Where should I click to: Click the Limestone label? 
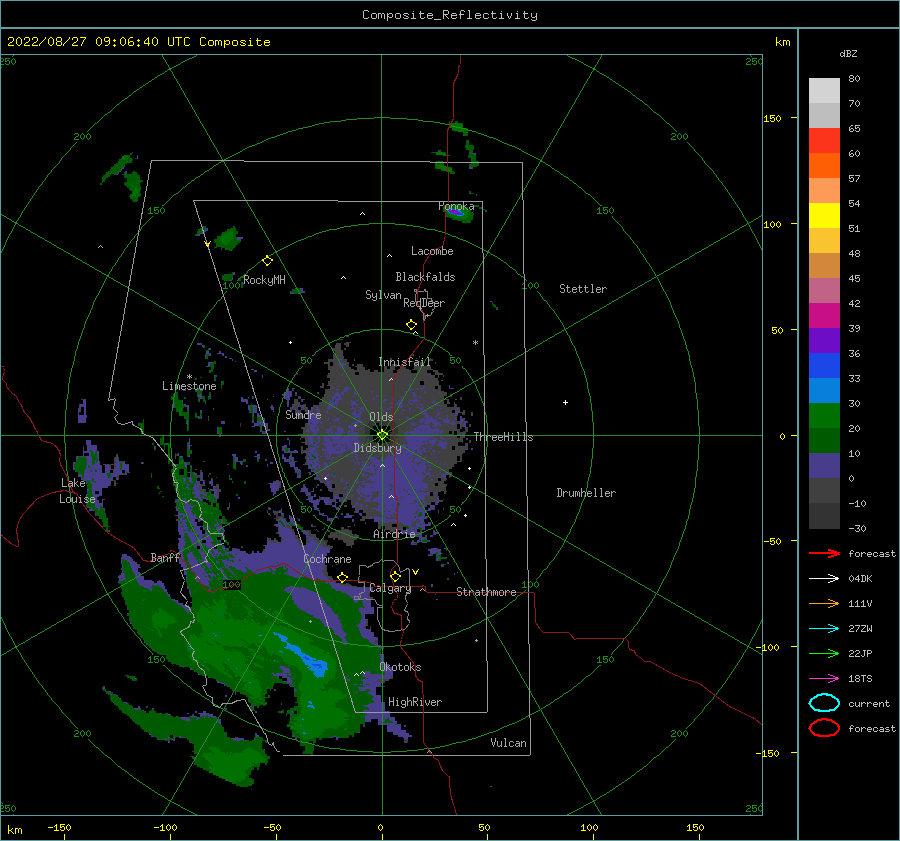(x=189, y=386)
